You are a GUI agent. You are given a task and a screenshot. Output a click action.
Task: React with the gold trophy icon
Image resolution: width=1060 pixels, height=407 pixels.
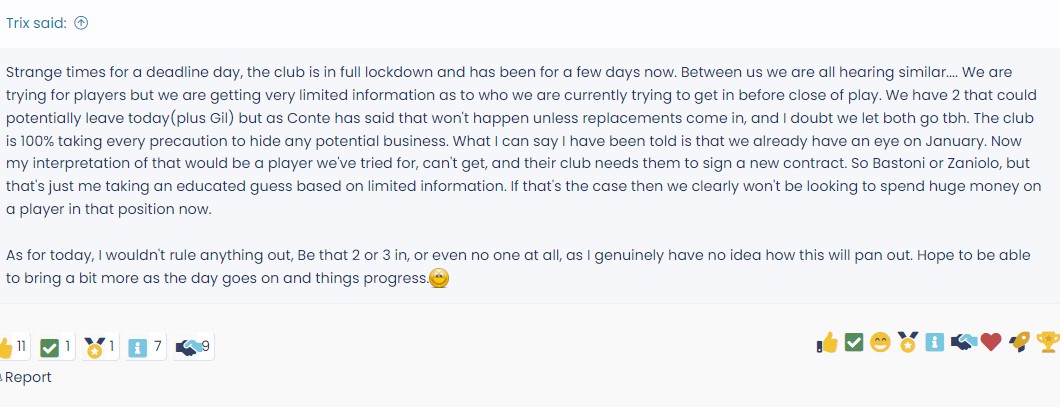tap(1048, 343)
